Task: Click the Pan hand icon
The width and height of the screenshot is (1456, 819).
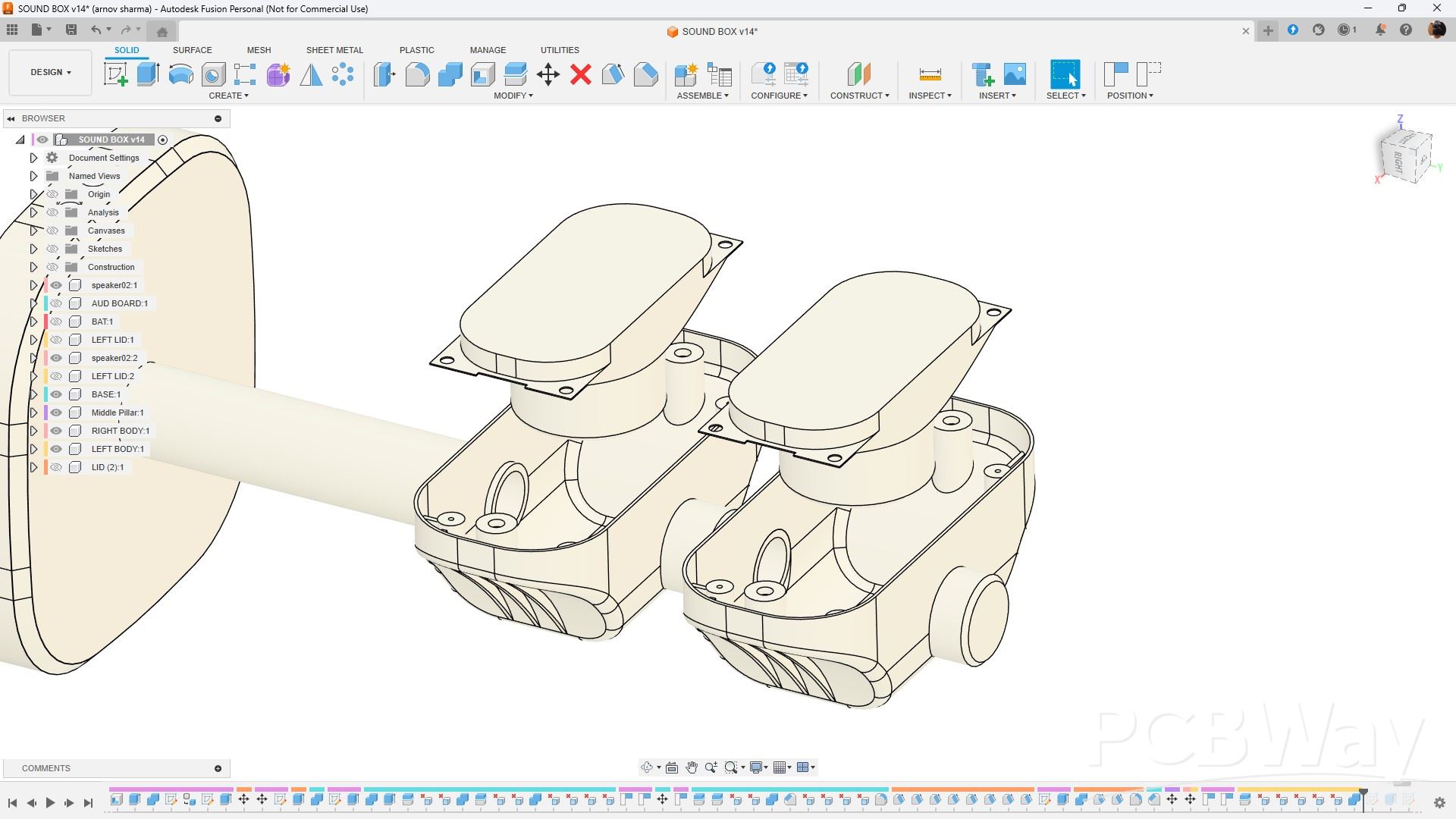Action: pos(691,767)
